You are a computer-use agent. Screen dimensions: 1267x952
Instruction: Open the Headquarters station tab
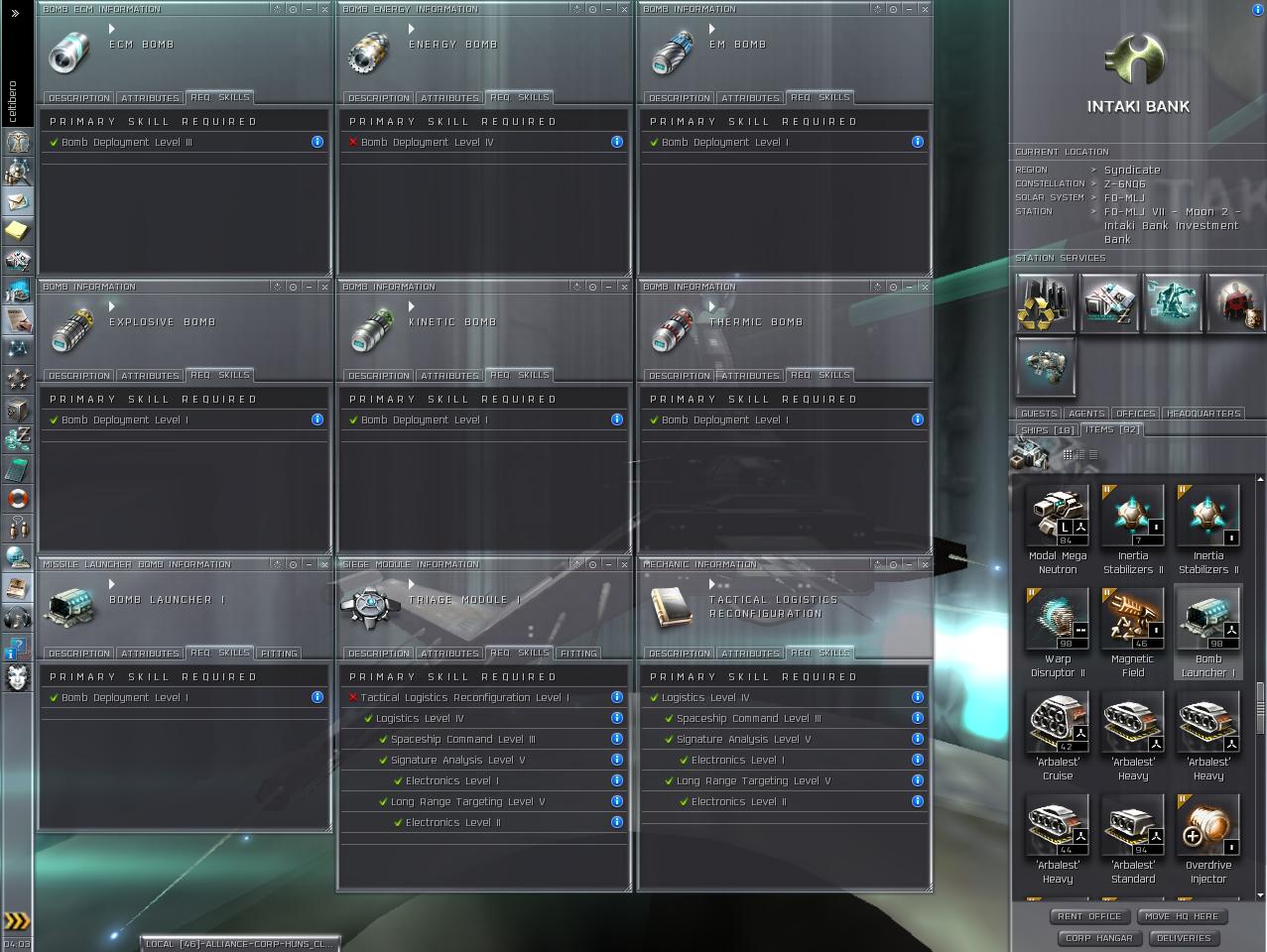pyautogui.click(x=1204, y=414)
